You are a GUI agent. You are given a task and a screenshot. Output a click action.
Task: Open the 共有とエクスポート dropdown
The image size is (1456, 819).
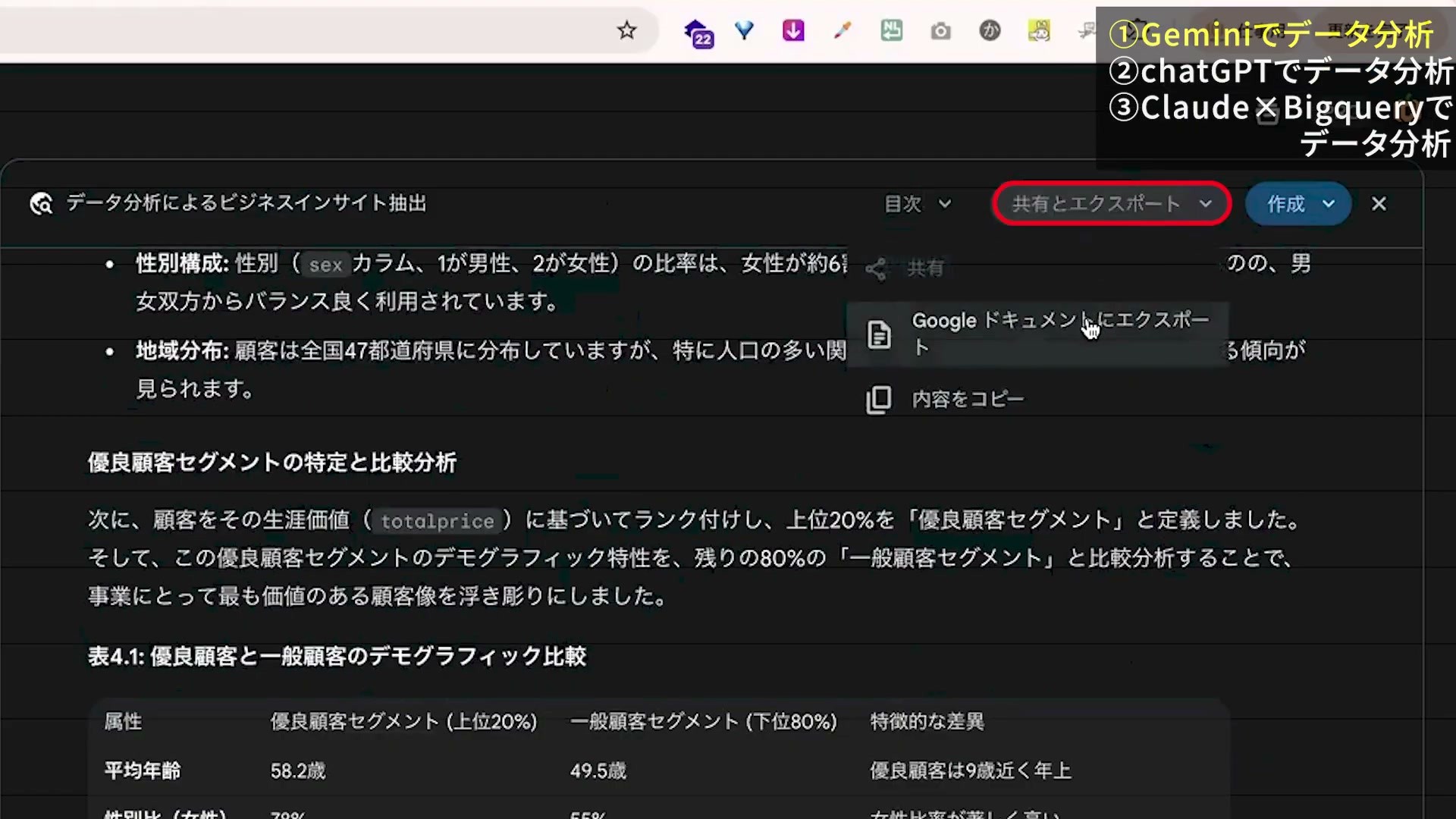1112,203
